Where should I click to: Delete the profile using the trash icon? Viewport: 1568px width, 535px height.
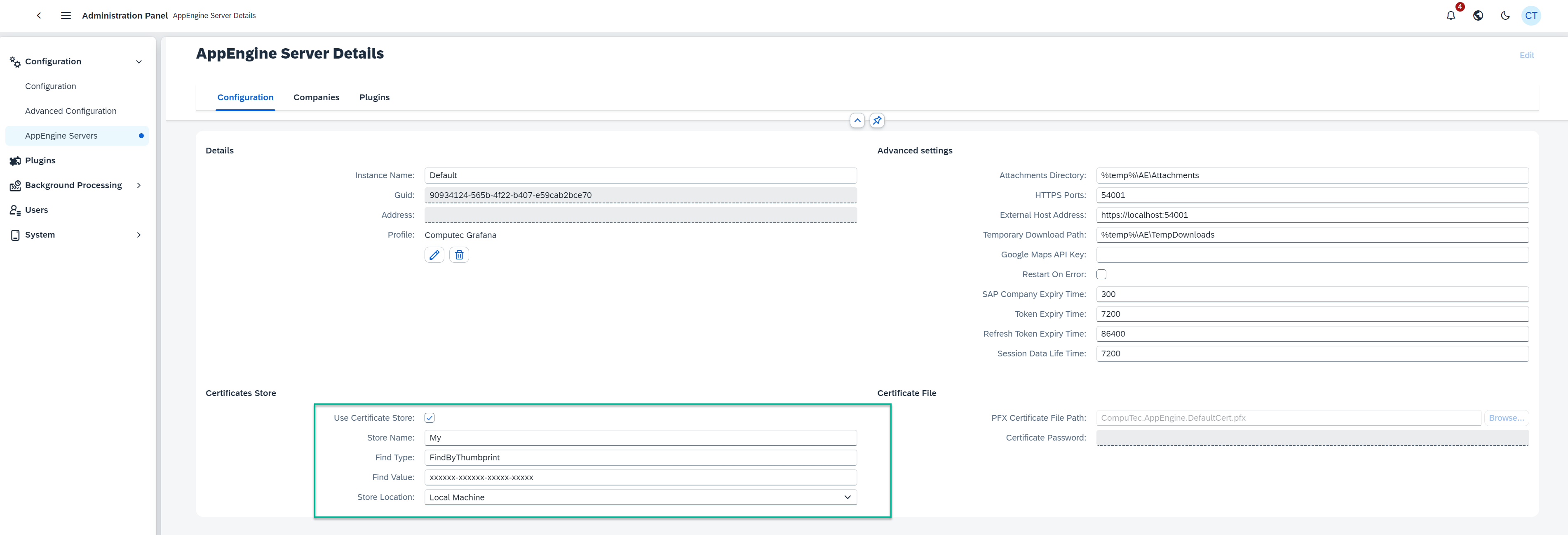(459, 255)
